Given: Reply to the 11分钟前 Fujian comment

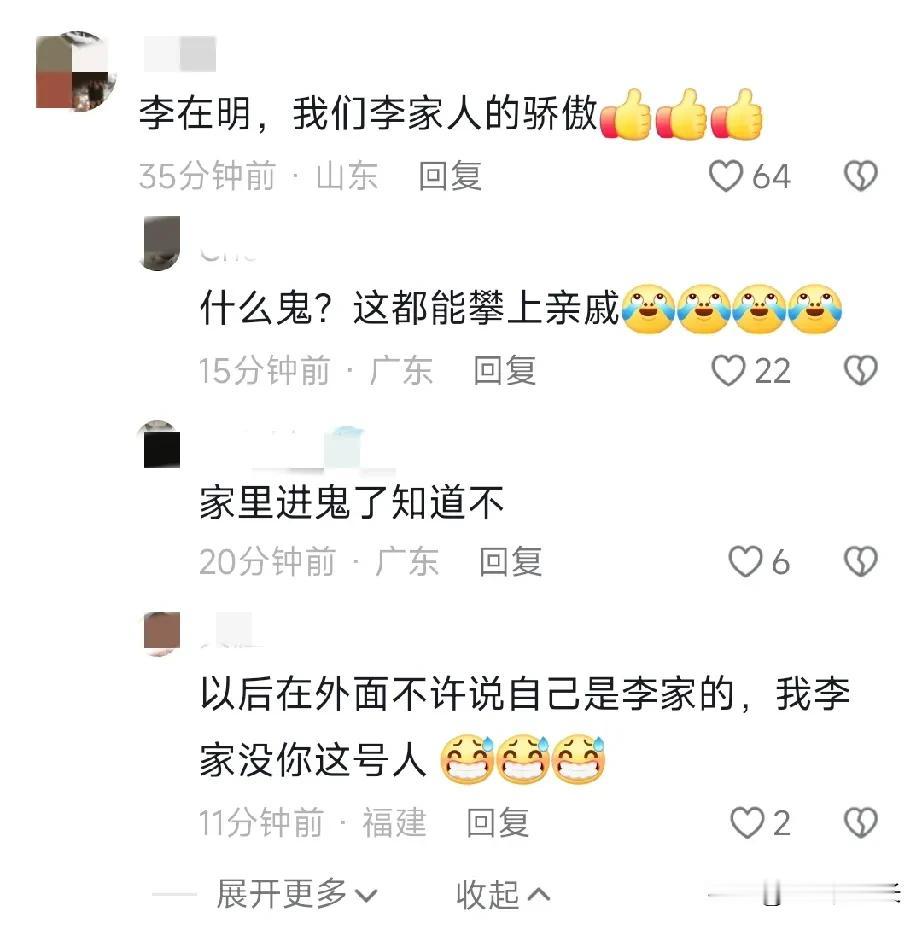Looking at the screenshot, I should 498,822.
